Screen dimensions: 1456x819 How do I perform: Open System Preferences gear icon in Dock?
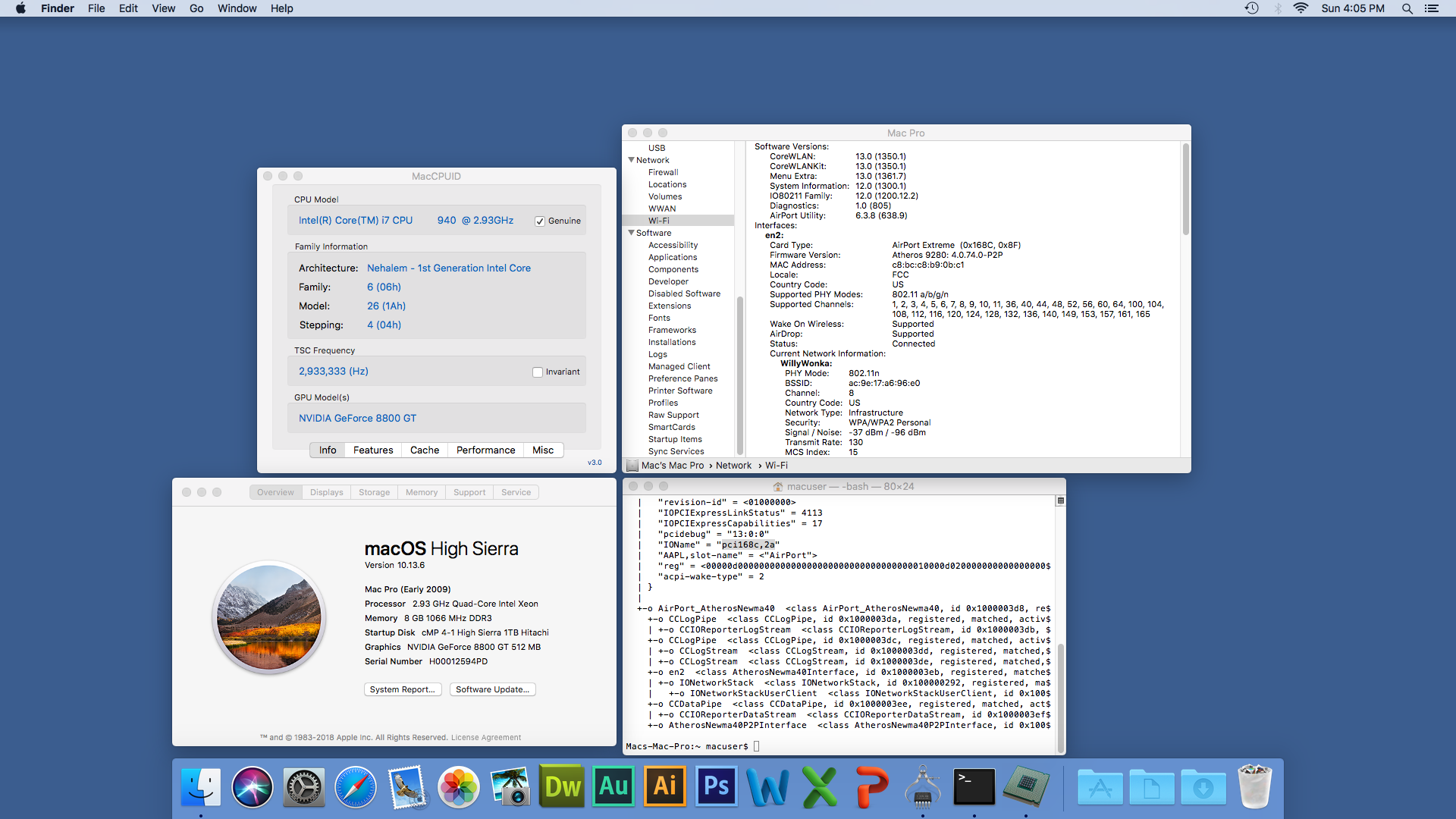304,787
